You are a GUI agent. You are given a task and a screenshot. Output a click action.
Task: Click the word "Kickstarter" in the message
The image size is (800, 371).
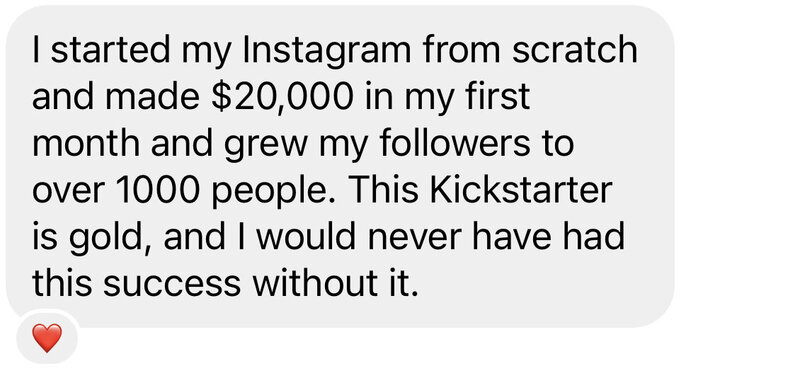pos(520,190)
